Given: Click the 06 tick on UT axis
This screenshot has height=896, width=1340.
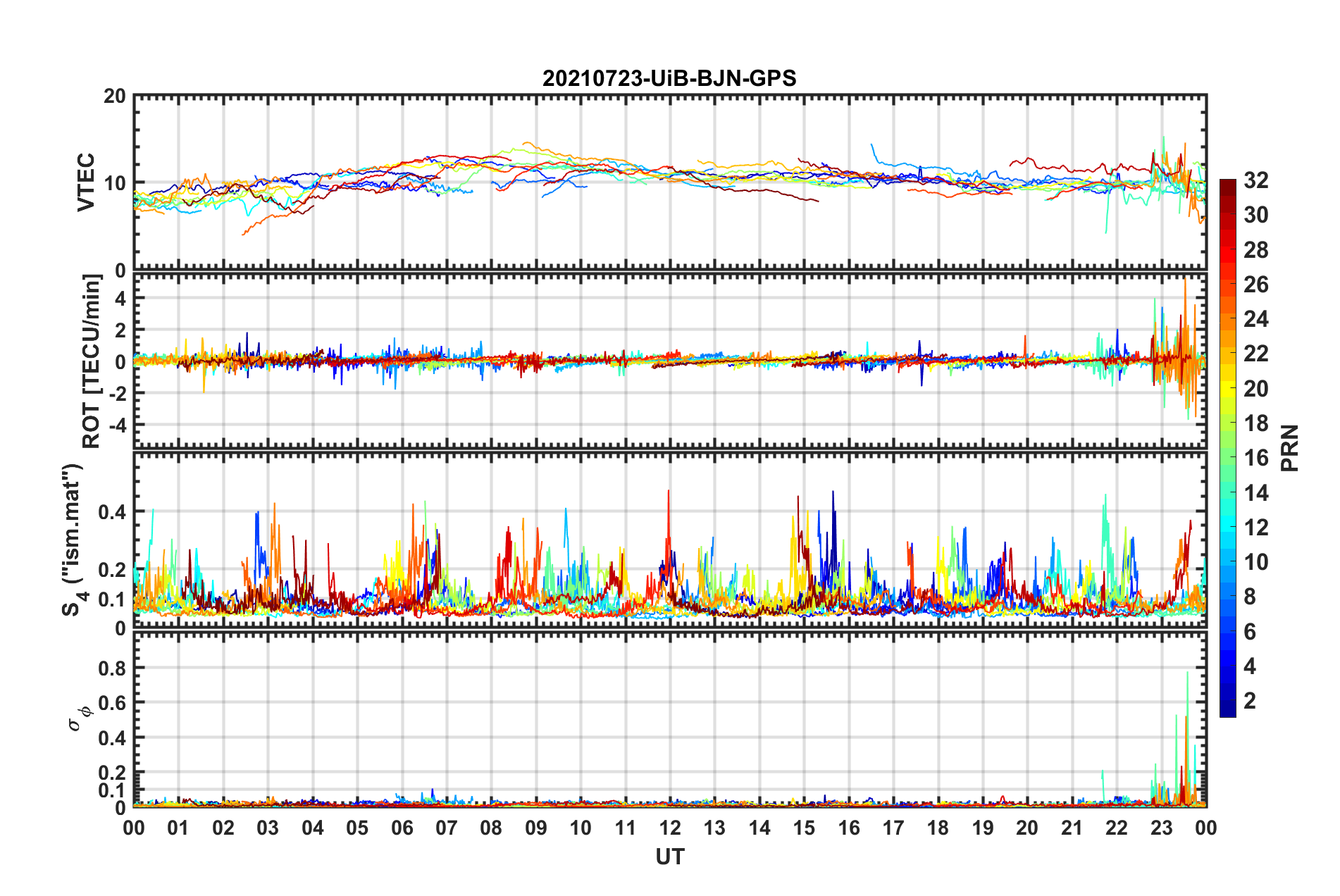Looking at the screenshot, I should tap(402, 828).
